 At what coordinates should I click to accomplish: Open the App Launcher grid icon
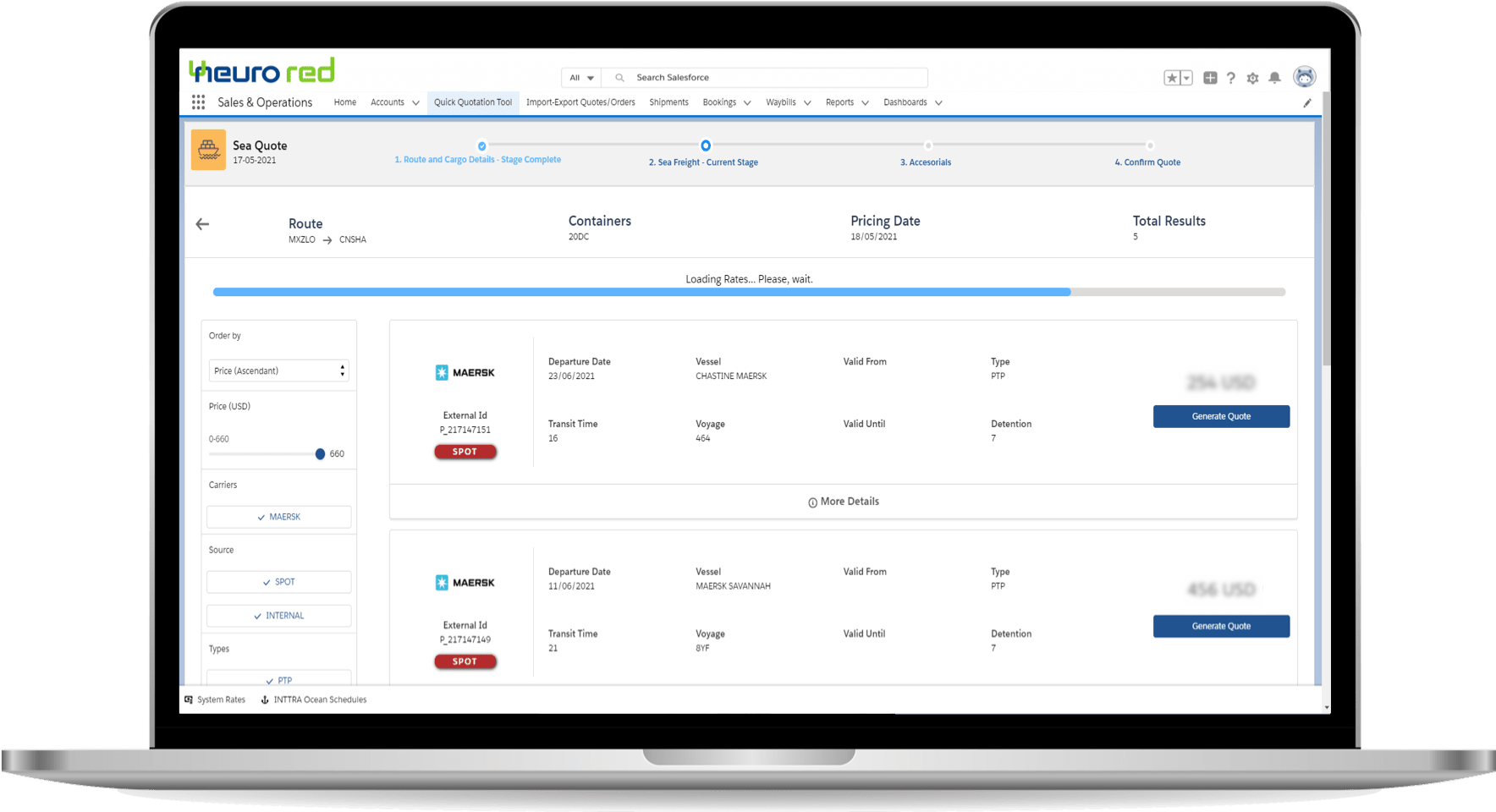(x=198, y=102)
